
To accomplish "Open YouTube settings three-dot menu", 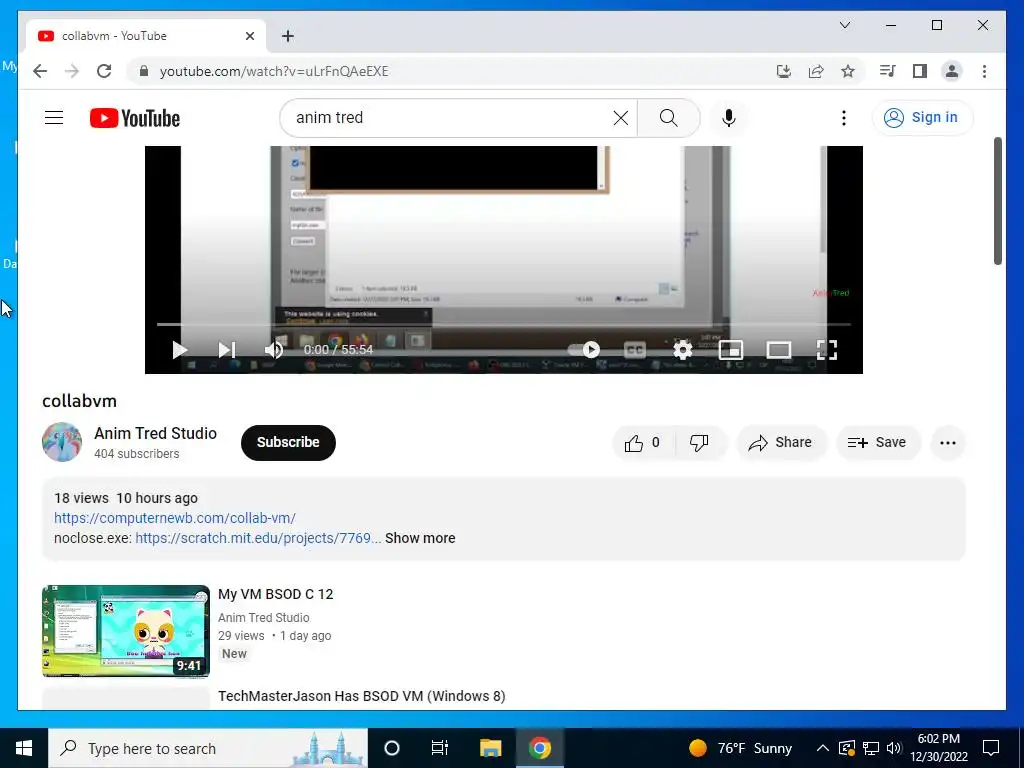I will [x=844, y=118].
